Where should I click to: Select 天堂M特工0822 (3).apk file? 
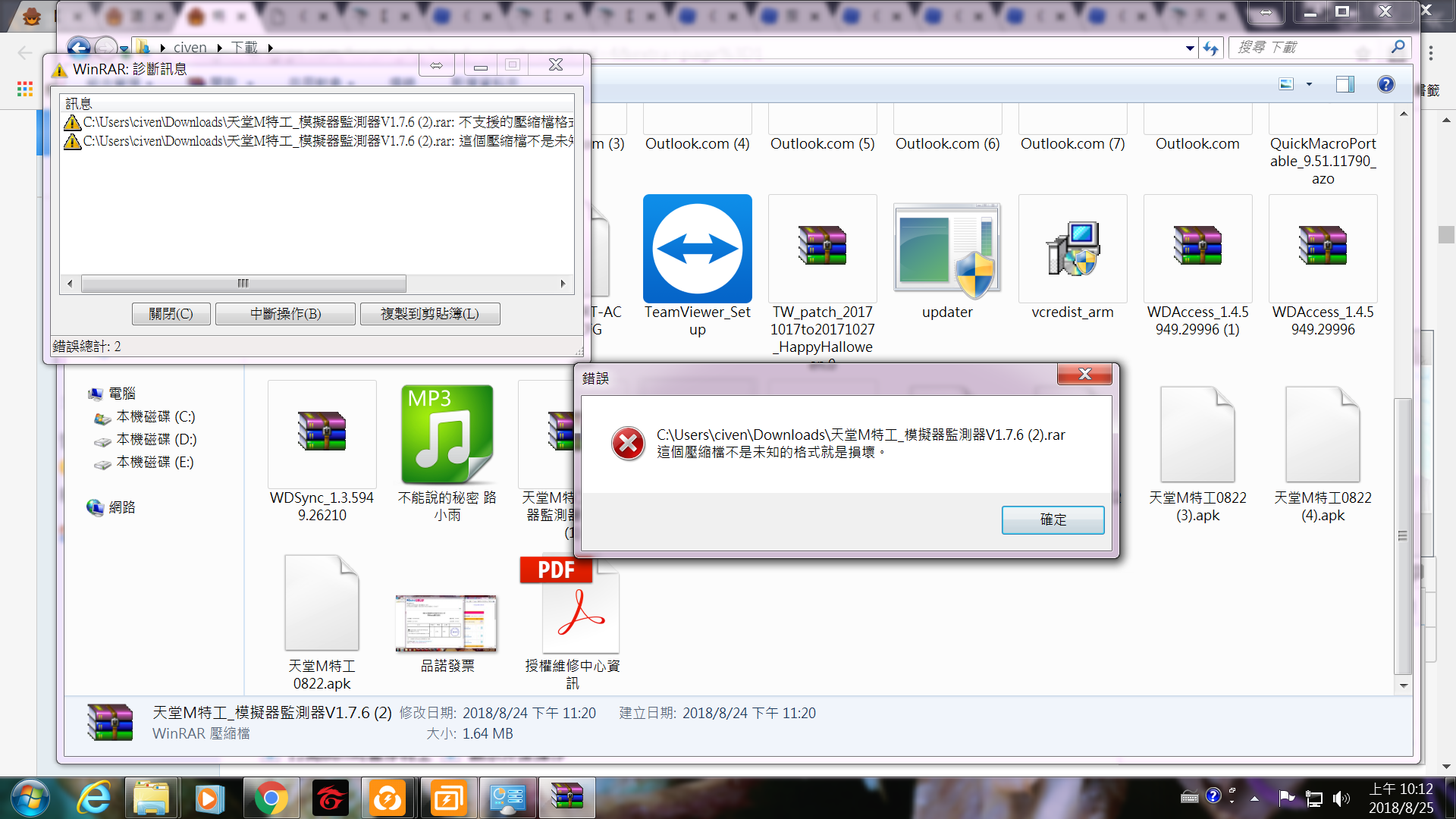coord(1197,435)
